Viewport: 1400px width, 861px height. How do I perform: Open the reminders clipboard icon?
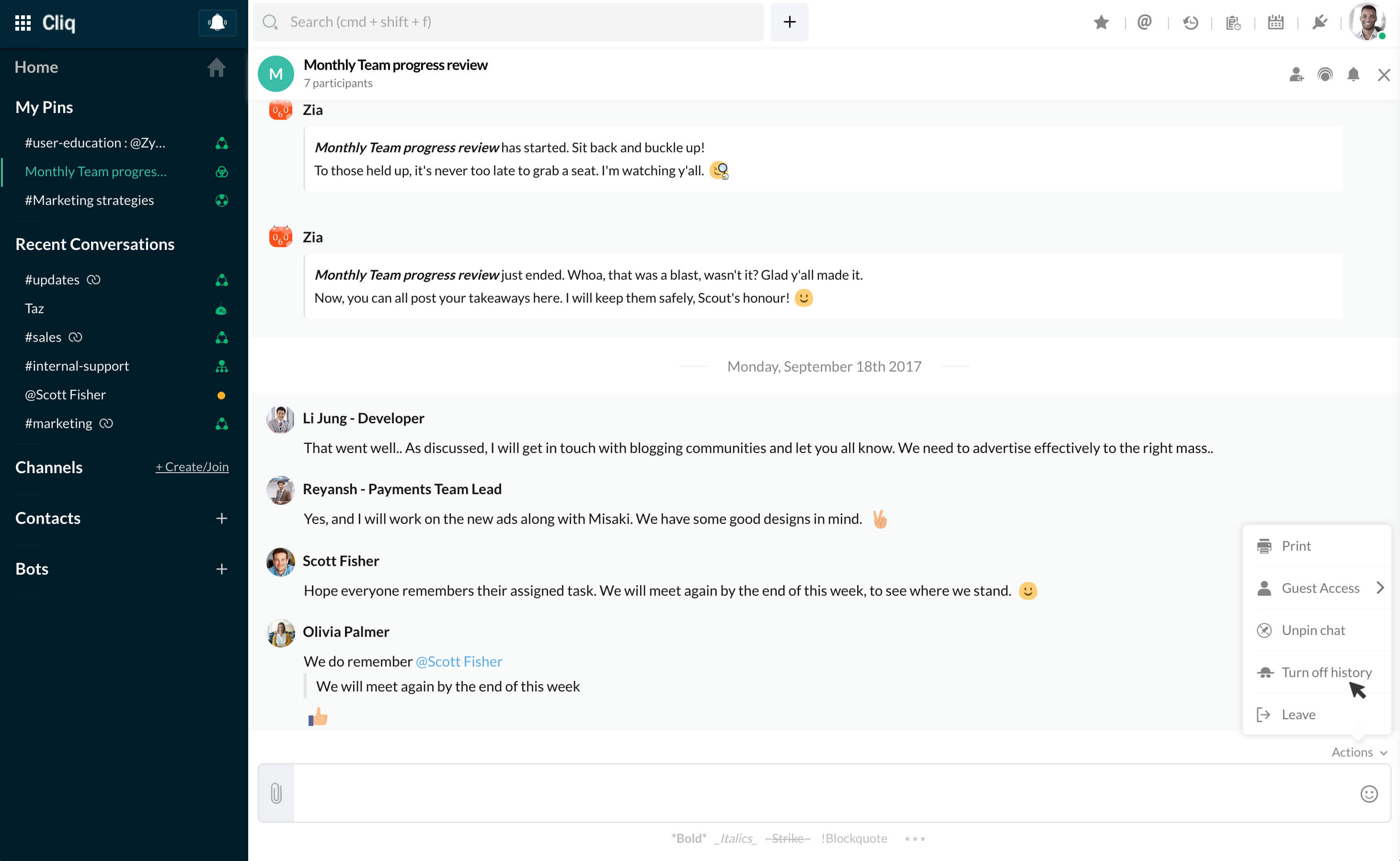point(1233,22)
